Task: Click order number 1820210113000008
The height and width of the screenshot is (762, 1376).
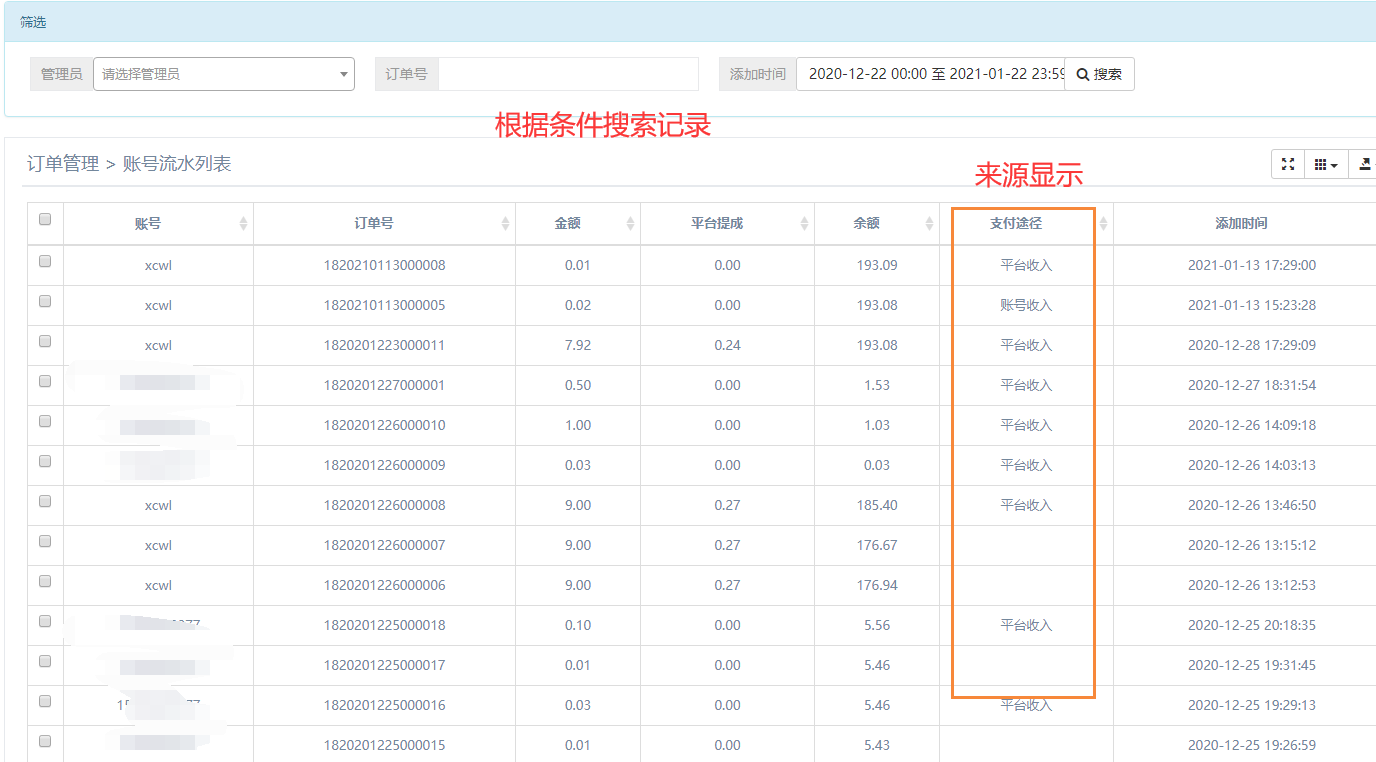Action: [384, 265]
